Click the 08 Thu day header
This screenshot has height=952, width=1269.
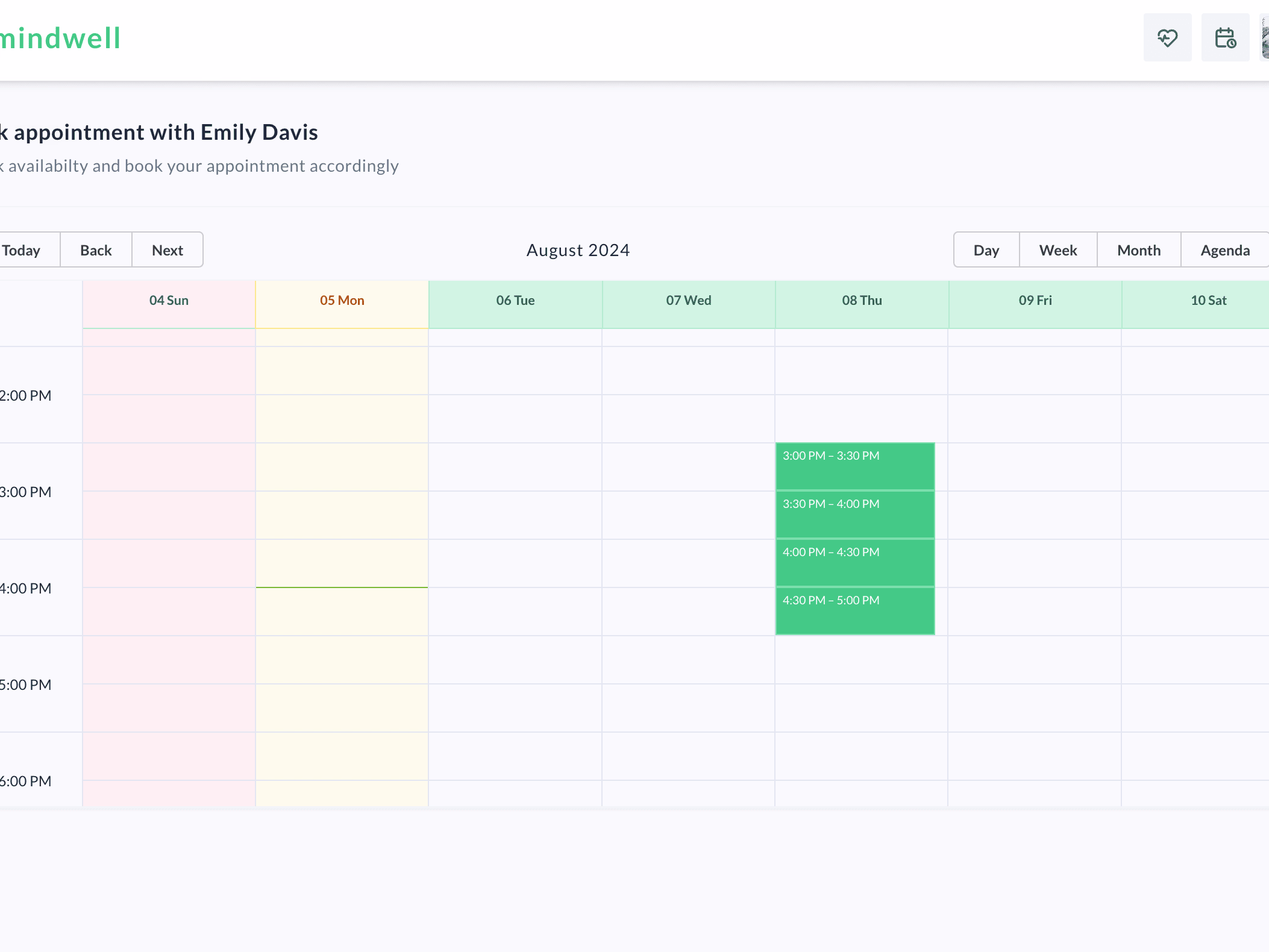pos(862,300)
